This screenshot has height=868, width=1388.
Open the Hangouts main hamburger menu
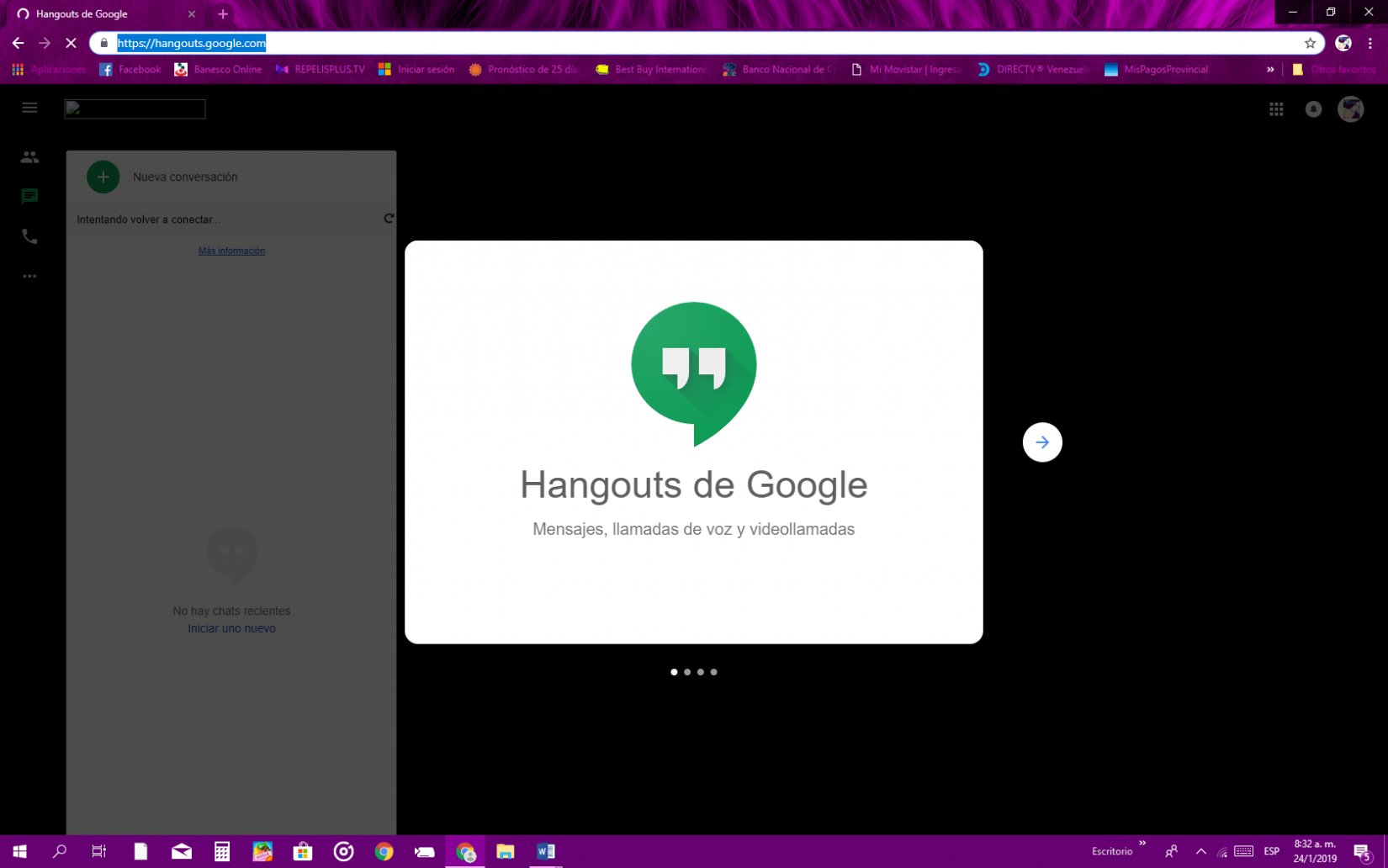tap(29, 108)
